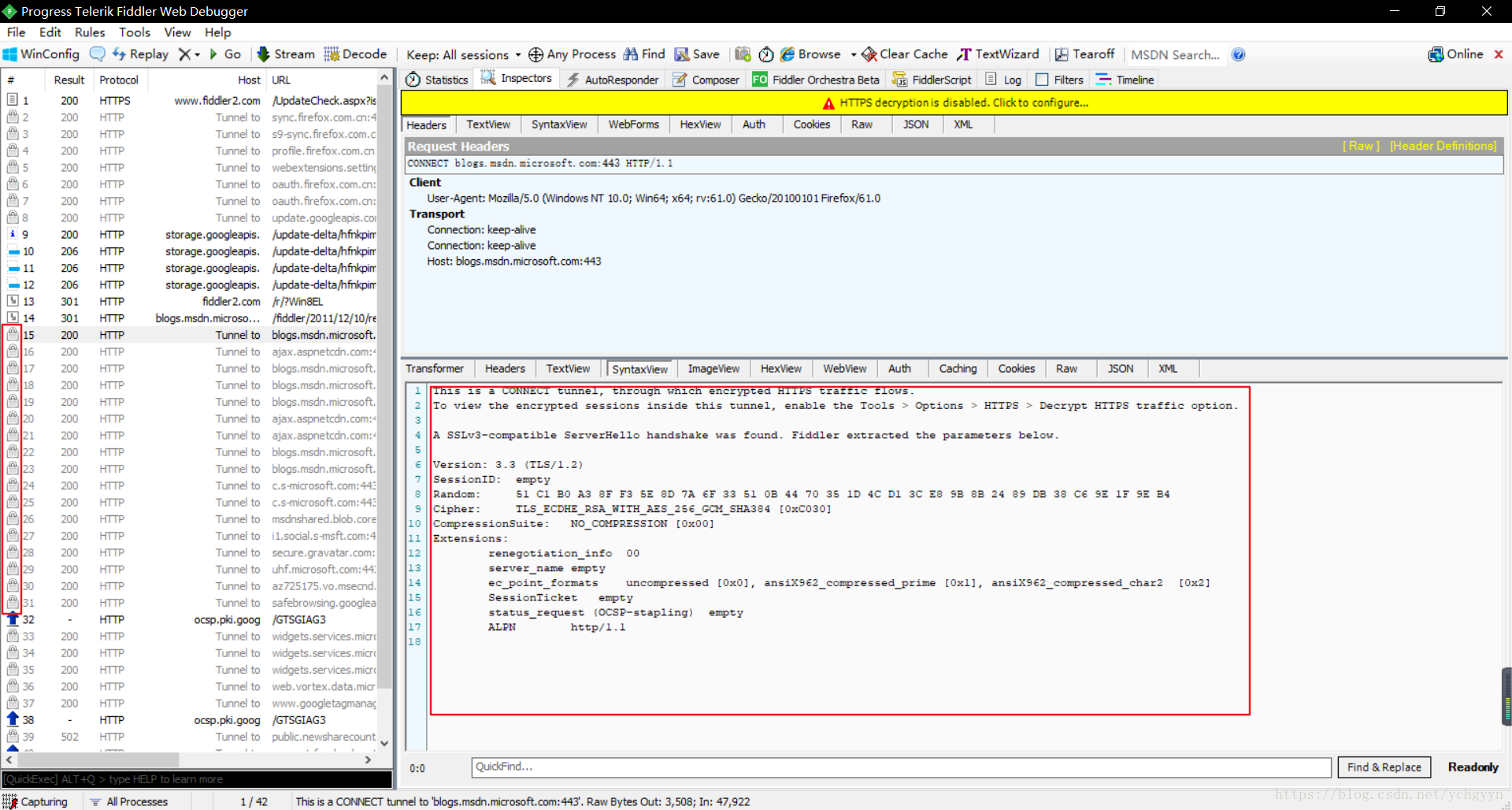The image size is (1512, 810).
Task: Open the TextWizard tool
Action: 998,54
